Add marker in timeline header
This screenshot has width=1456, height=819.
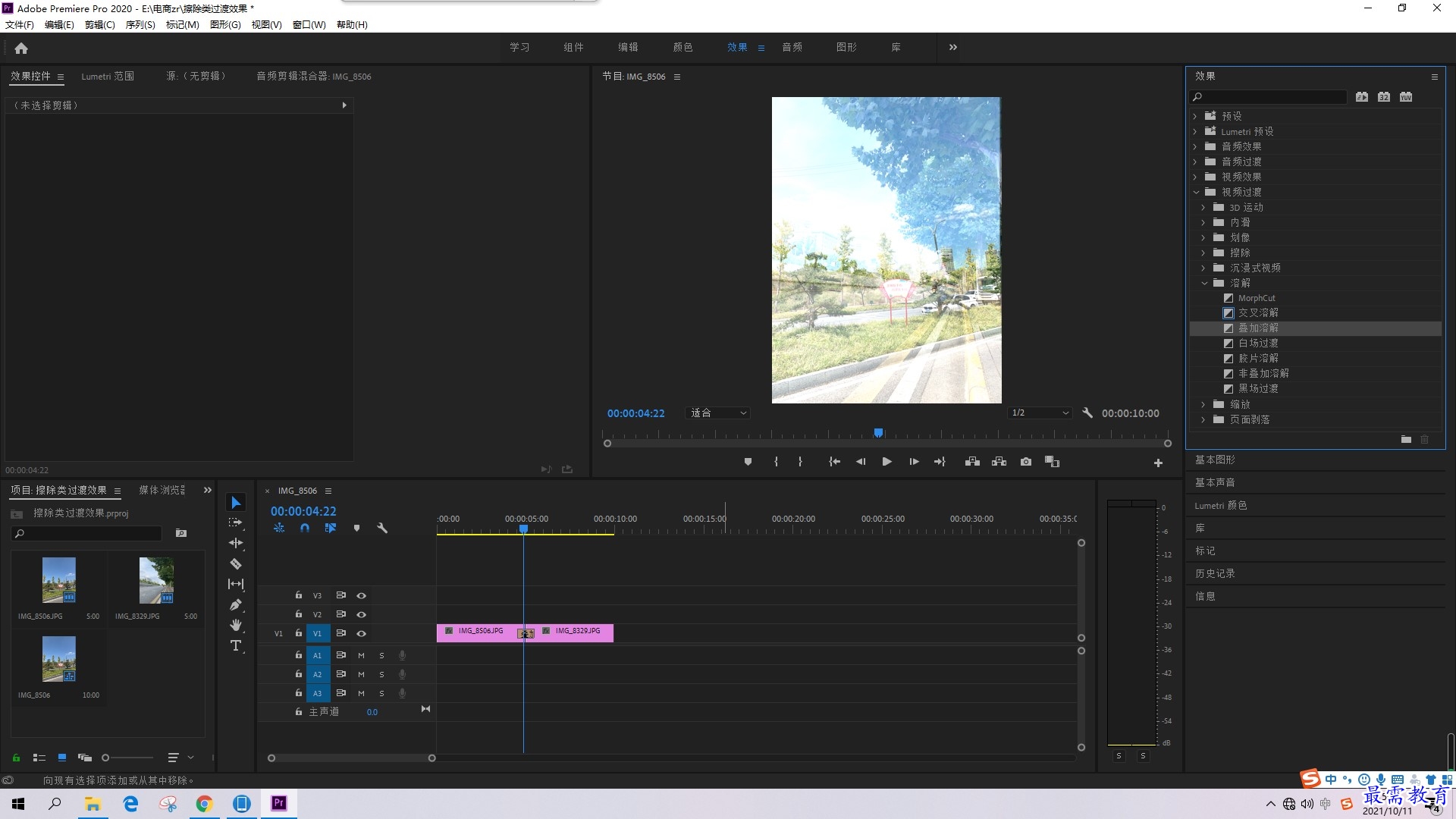point(356,528)
